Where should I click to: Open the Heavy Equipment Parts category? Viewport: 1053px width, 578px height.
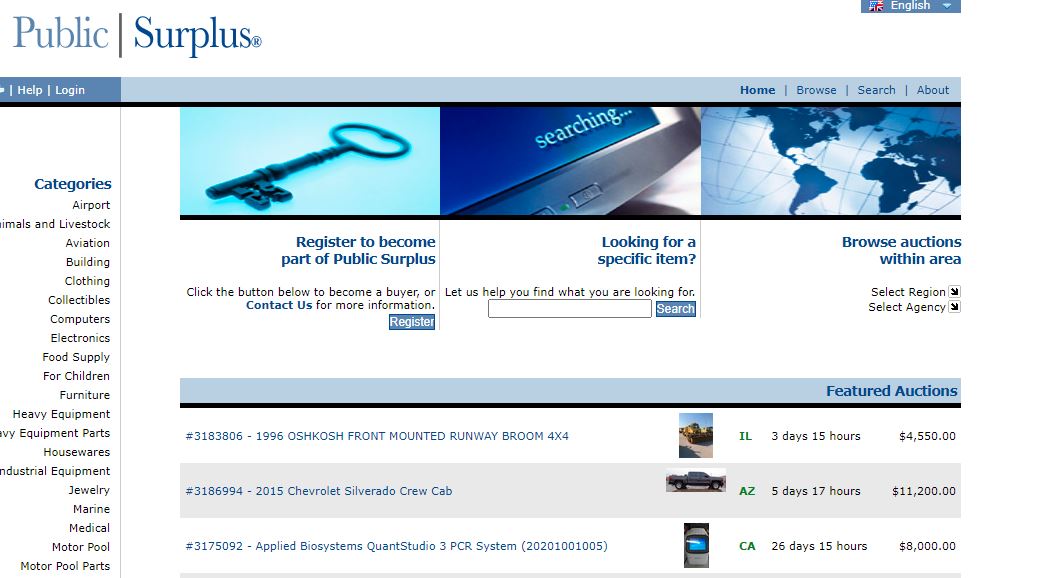(x=55, y=433)
